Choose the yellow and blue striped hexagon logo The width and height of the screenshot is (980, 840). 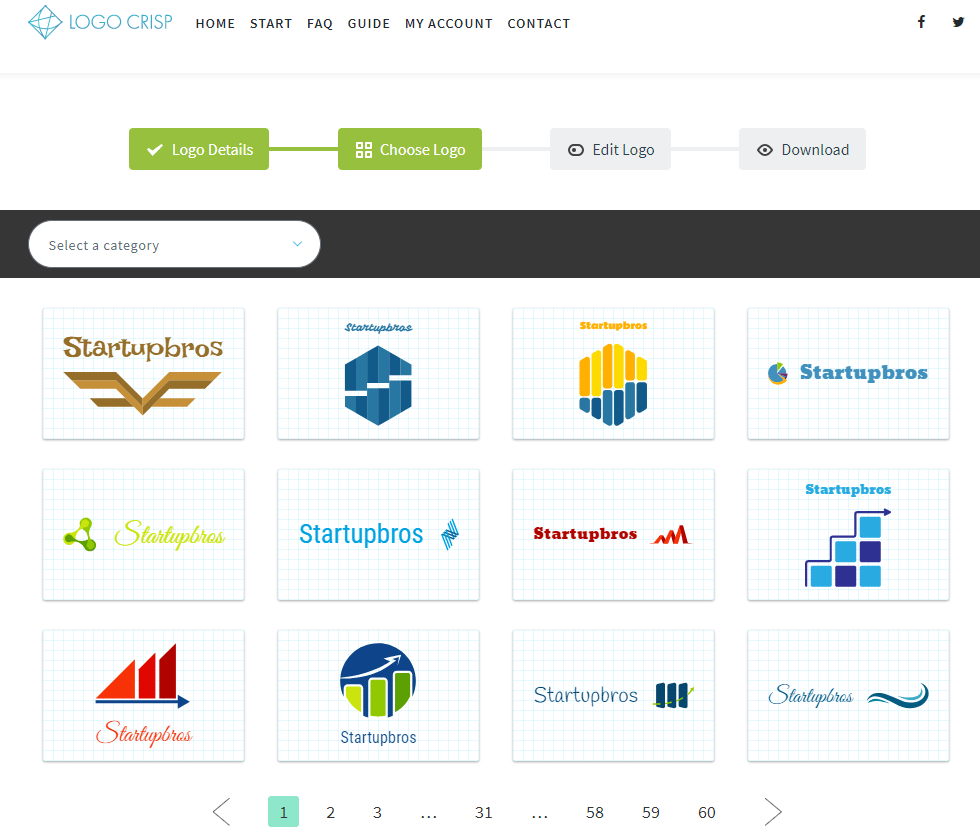pos(613,374)
